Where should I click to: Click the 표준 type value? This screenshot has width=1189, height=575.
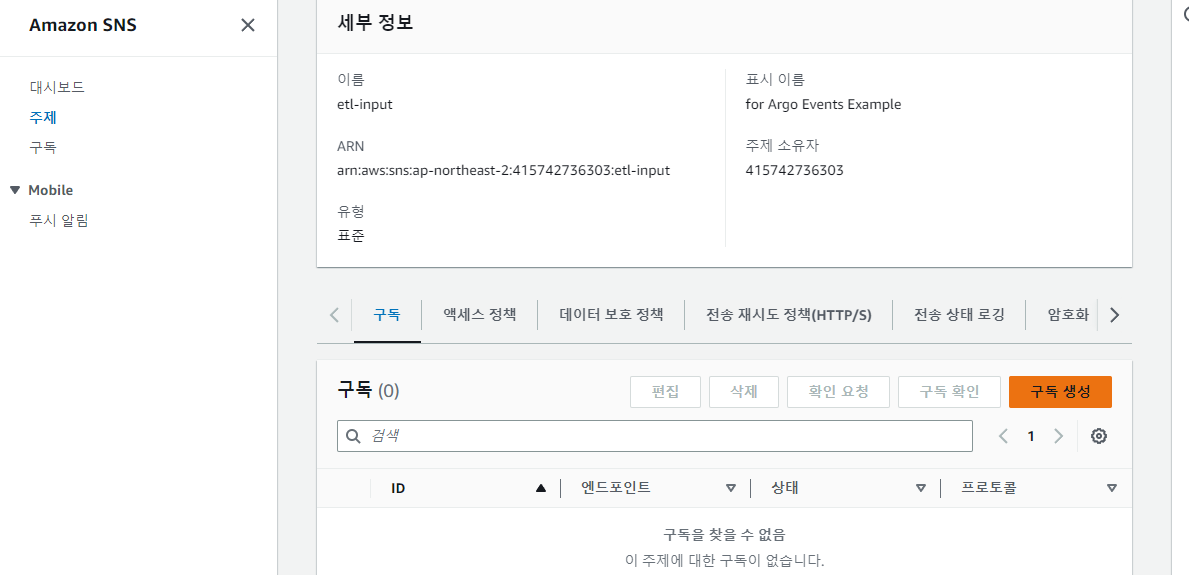[351, 236]
